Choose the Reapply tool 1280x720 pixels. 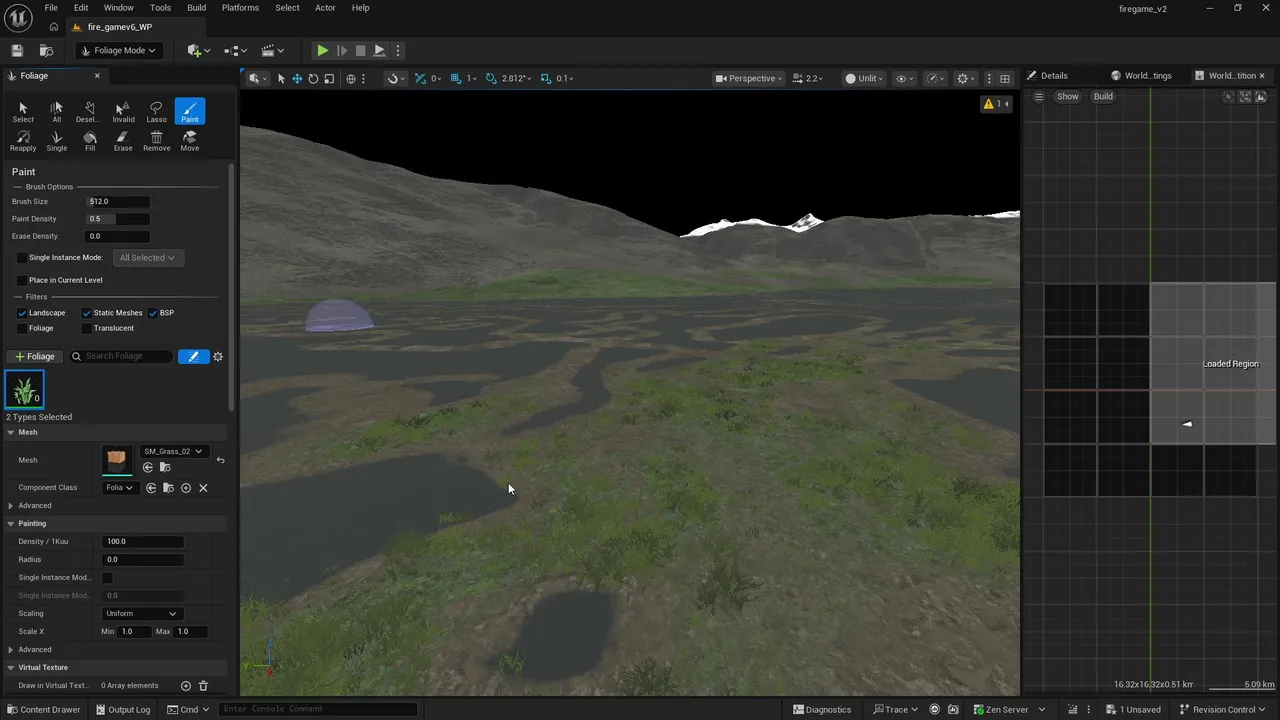[x=23, y=141]
